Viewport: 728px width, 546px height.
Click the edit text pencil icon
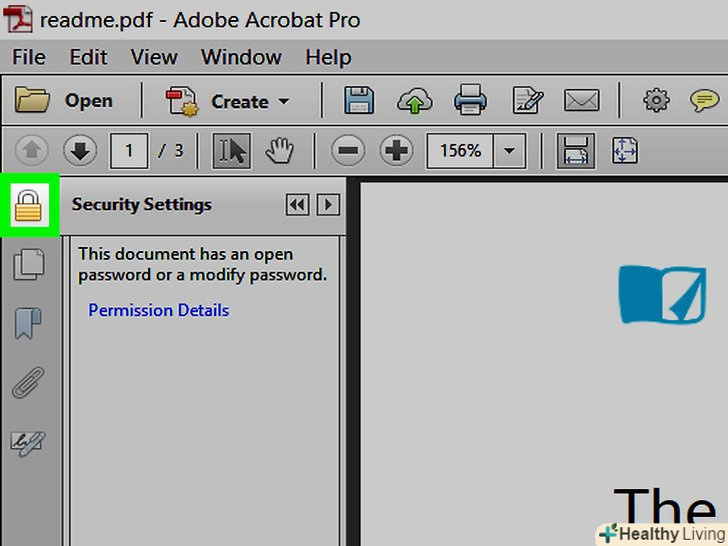pyautogui.click(x=527, y=100)
